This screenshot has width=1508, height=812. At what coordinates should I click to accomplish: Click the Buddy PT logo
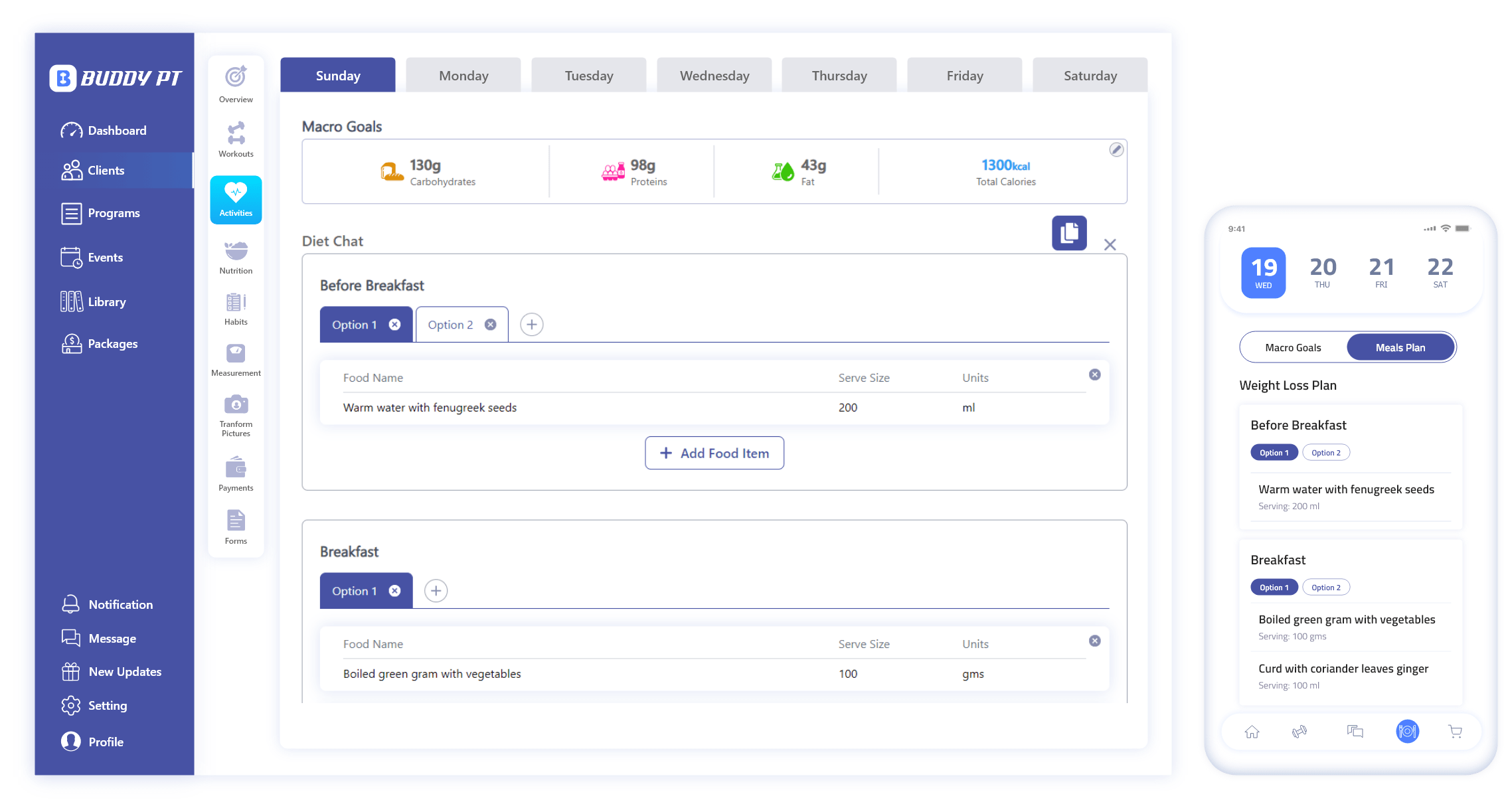pyautogui.click(x=116, y=78)
